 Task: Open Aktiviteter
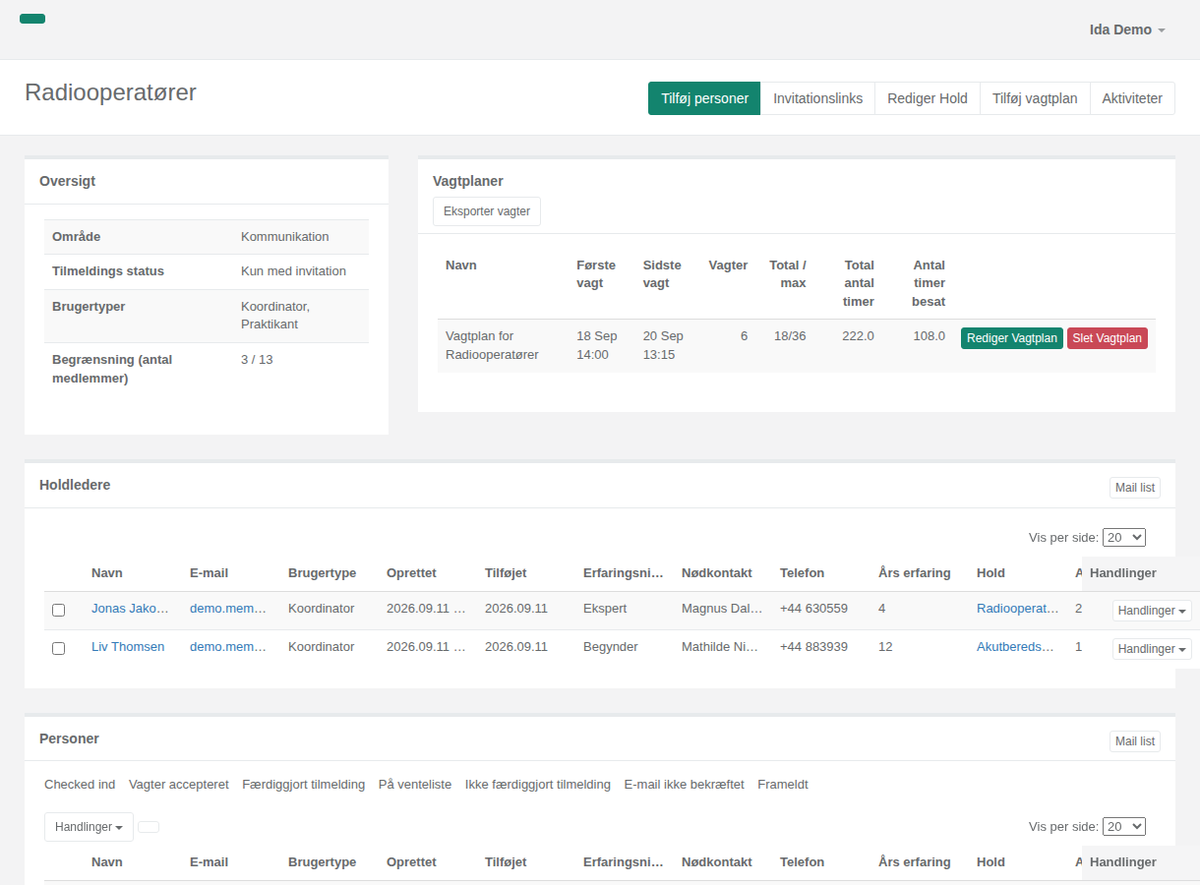(1132, 98)
